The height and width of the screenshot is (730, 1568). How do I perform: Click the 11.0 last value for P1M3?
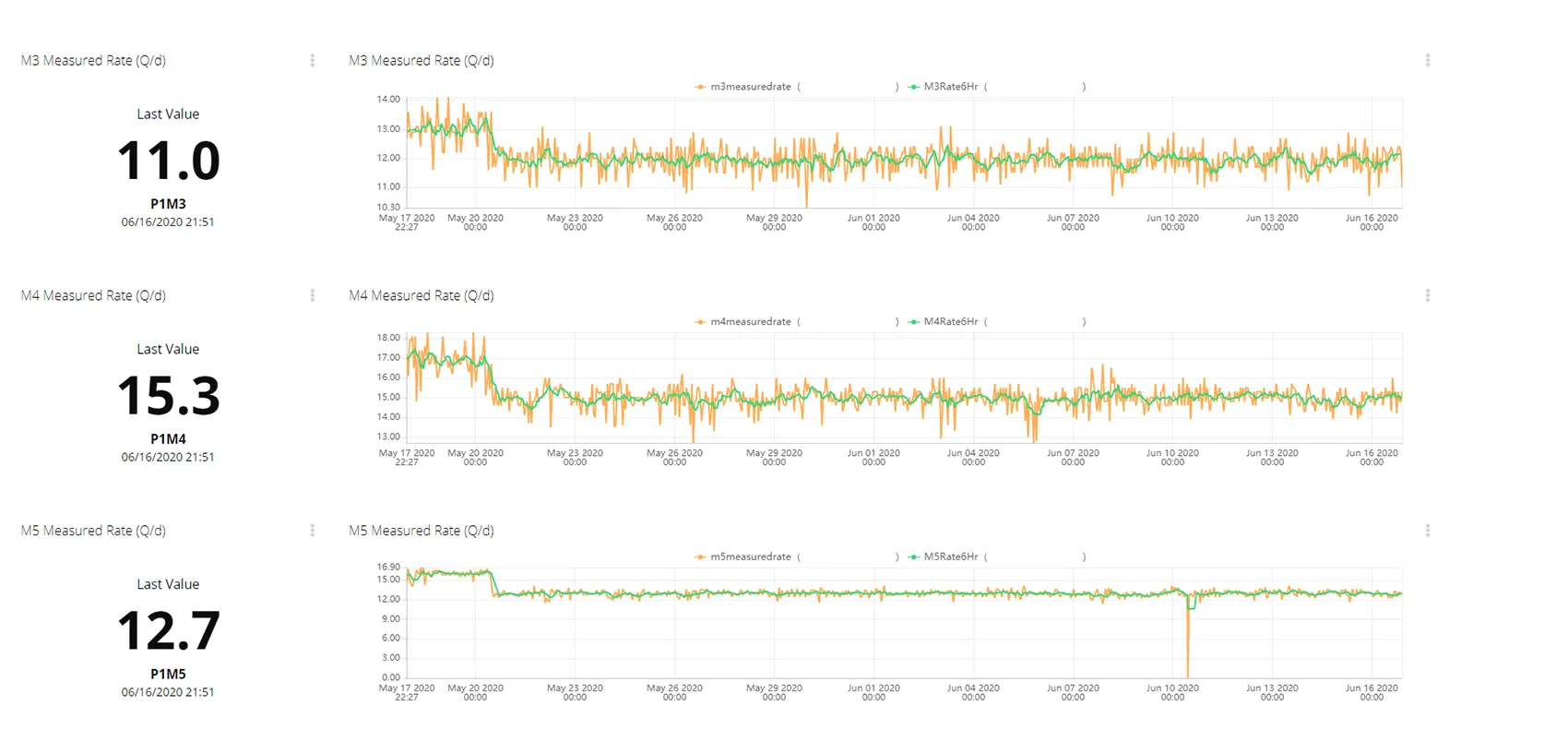169,161
